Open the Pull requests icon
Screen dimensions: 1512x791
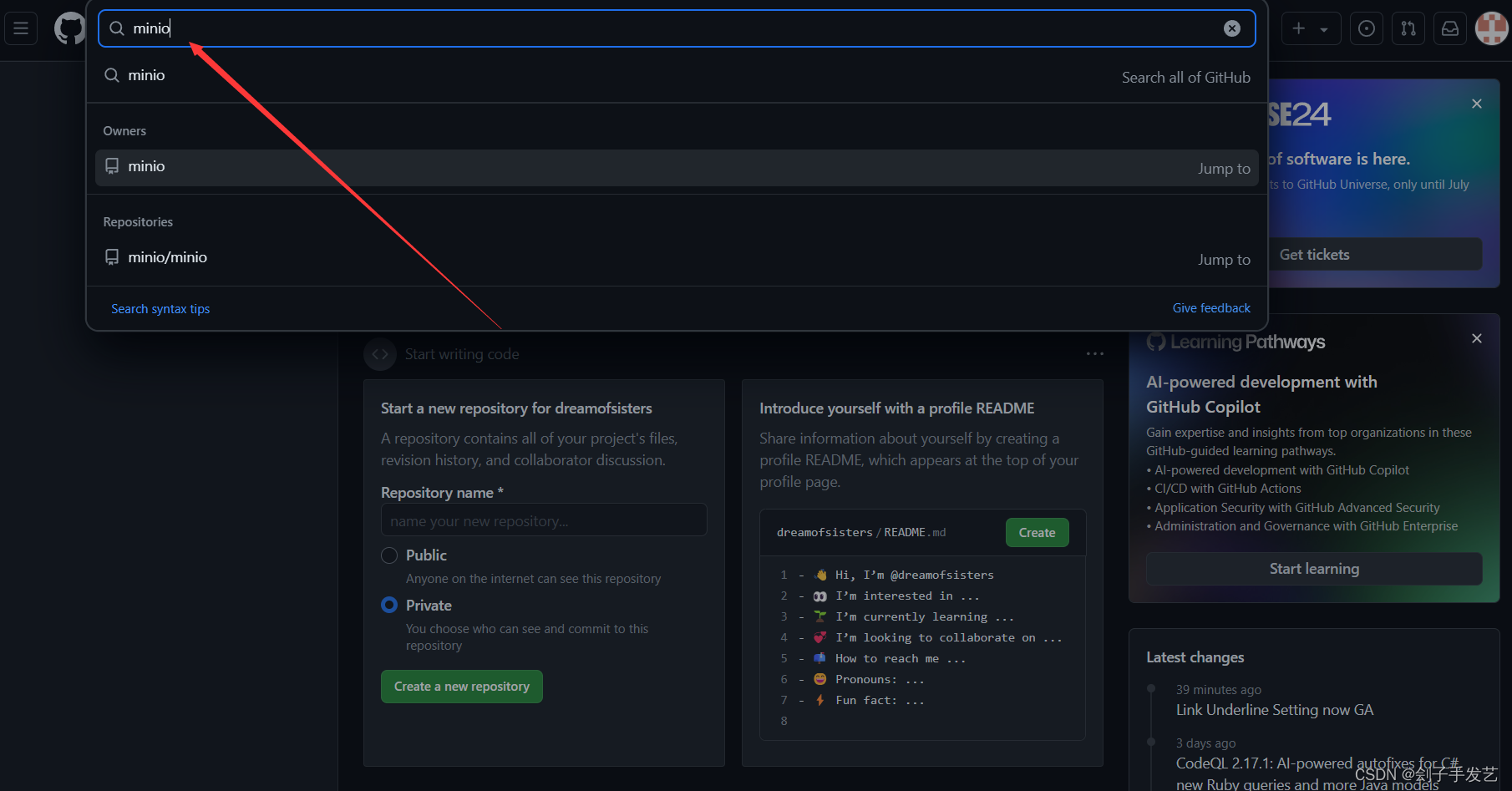point(1408,28)
